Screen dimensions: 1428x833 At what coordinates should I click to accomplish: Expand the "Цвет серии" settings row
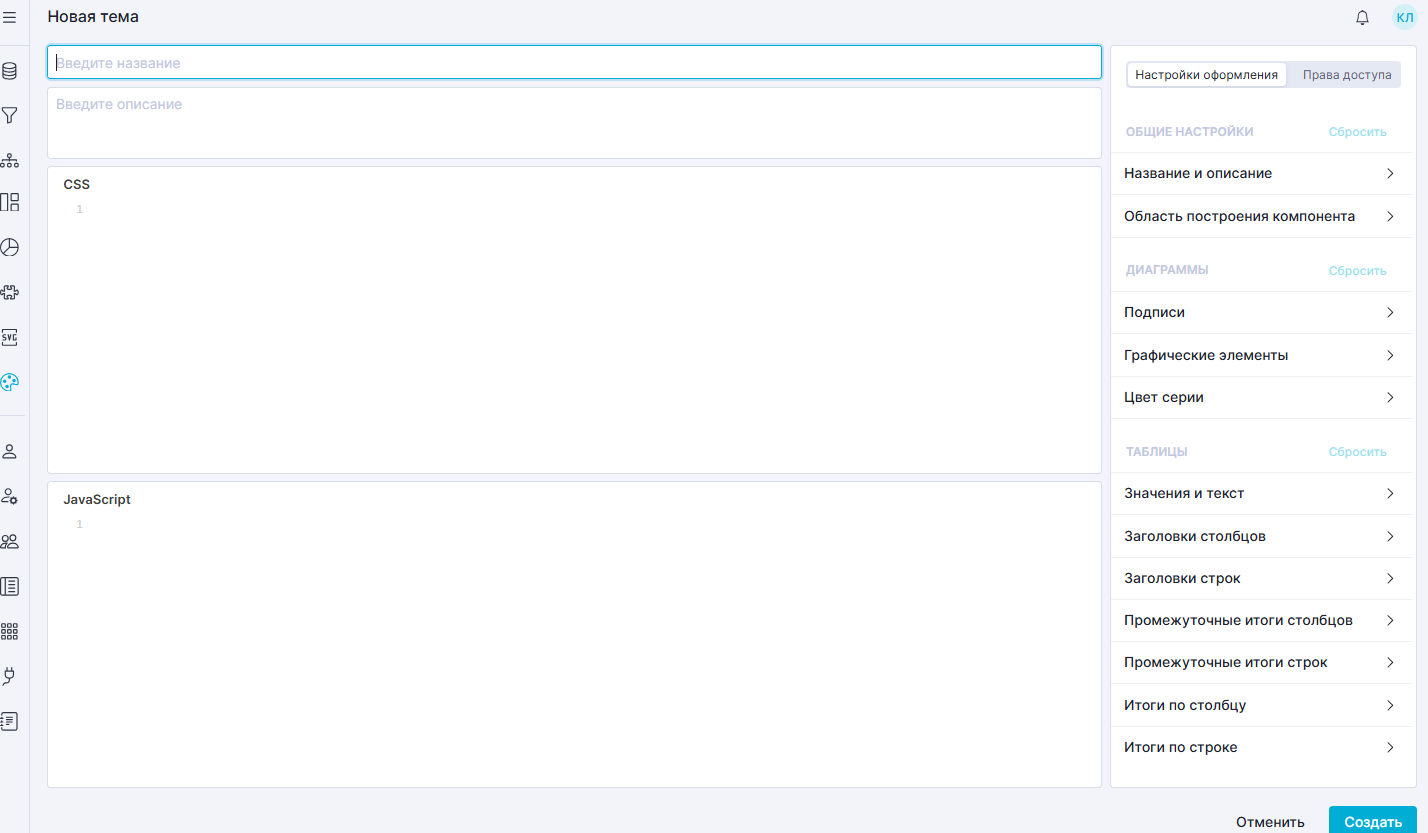pyautogui.click(x=1259, y=398)
